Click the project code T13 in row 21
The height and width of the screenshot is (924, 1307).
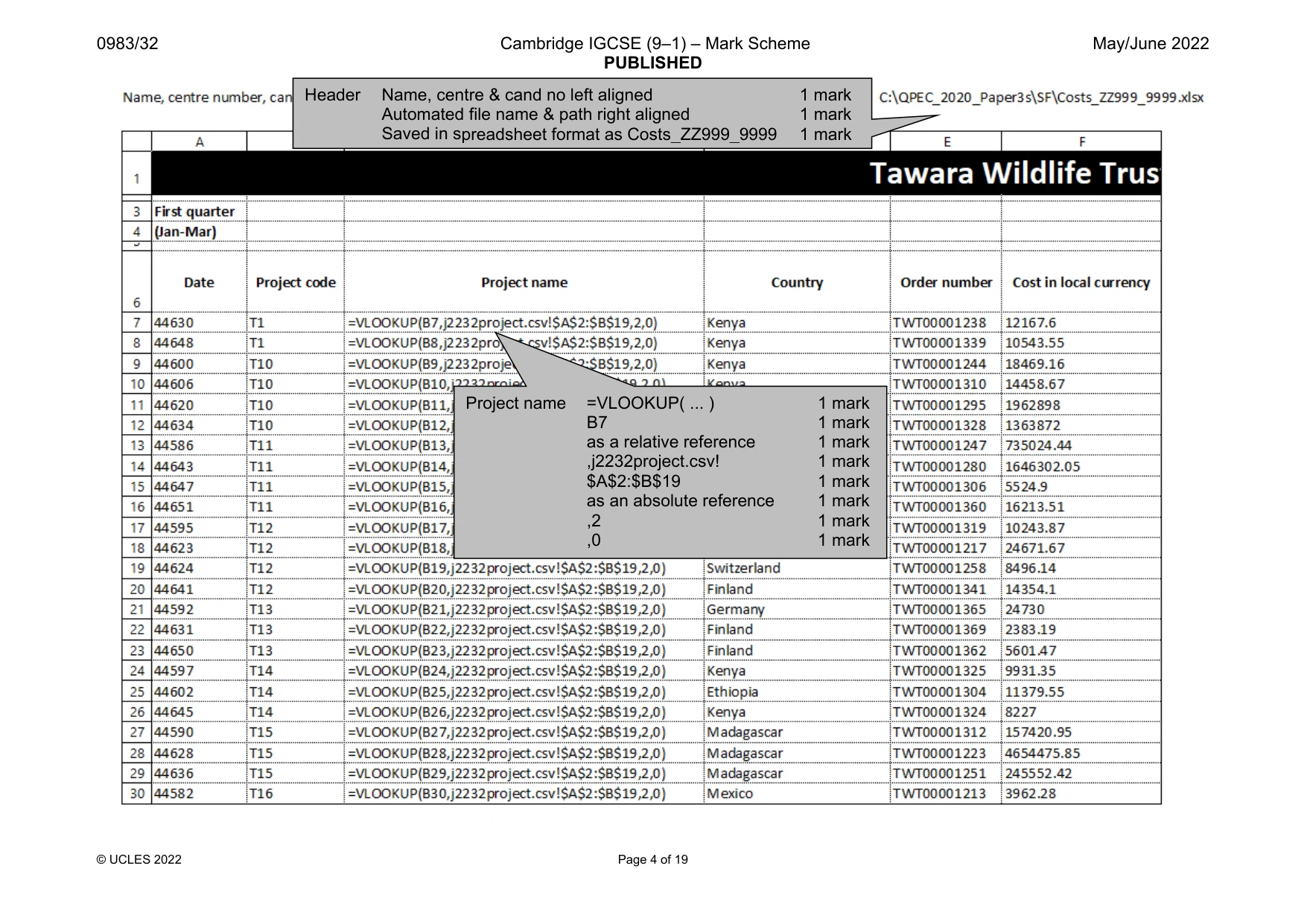pyautogui.click(x=295, y=609)
